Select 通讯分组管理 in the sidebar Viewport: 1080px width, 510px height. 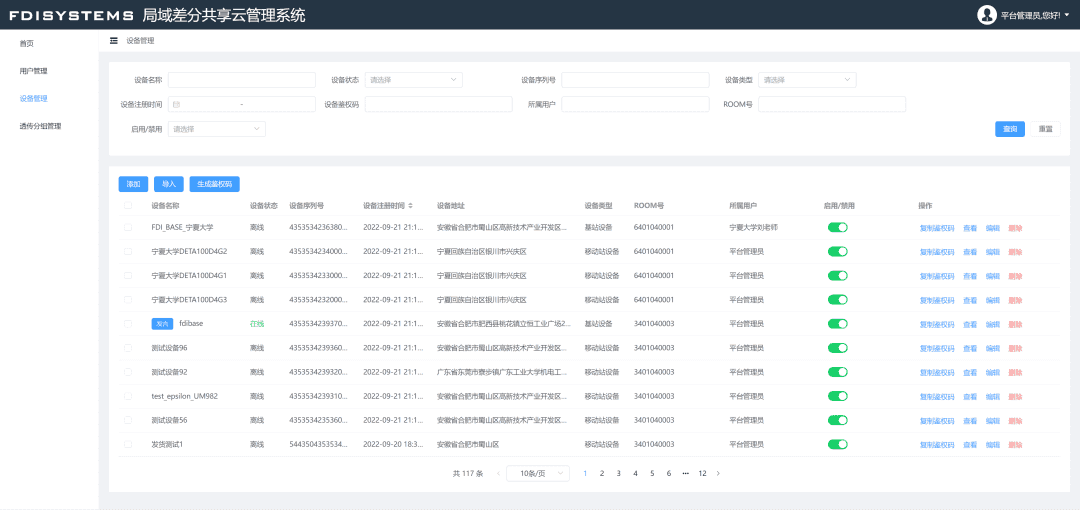40,126
